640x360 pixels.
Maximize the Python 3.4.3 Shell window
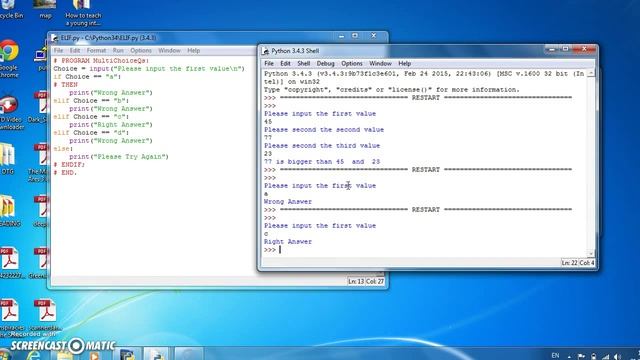[566, 49]
